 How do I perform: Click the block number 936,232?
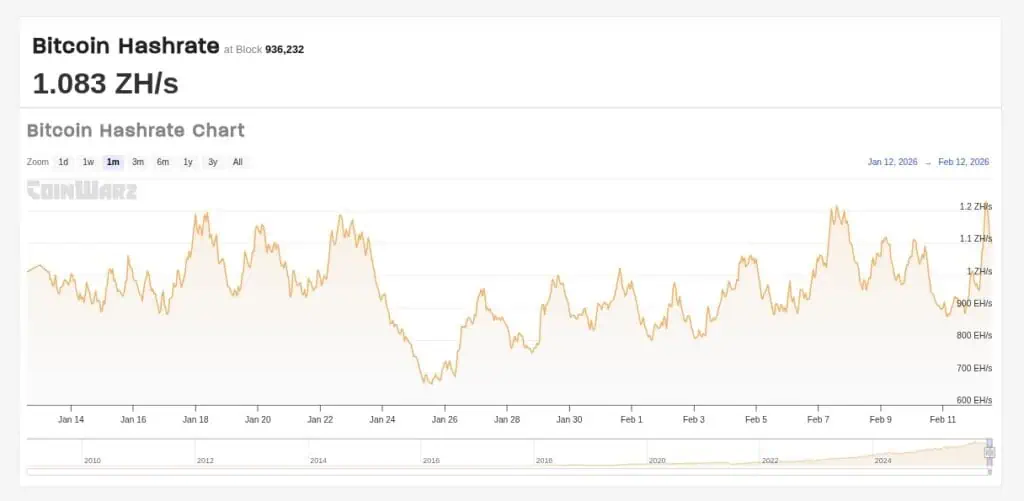pyautogui.click(x=284, y=49)
